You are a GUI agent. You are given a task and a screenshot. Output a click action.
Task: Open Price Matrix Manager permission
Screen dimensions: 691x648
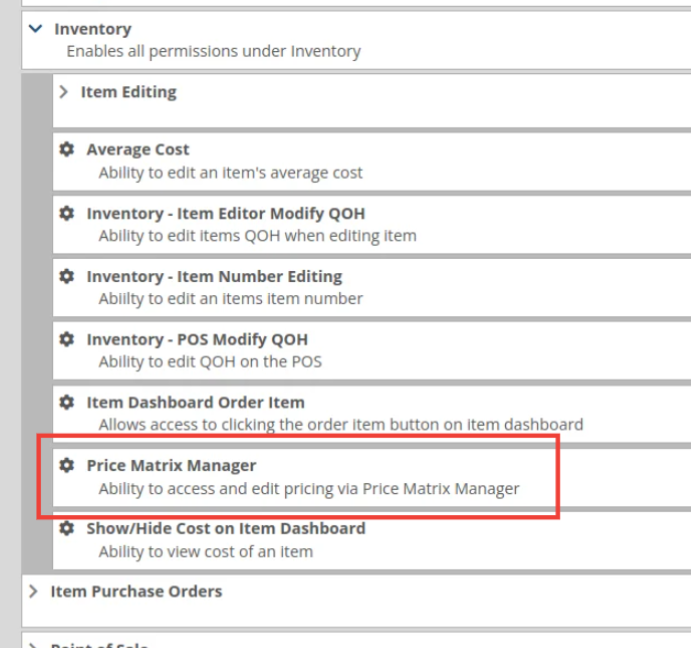pyautogui.click(x=171, y=465)
